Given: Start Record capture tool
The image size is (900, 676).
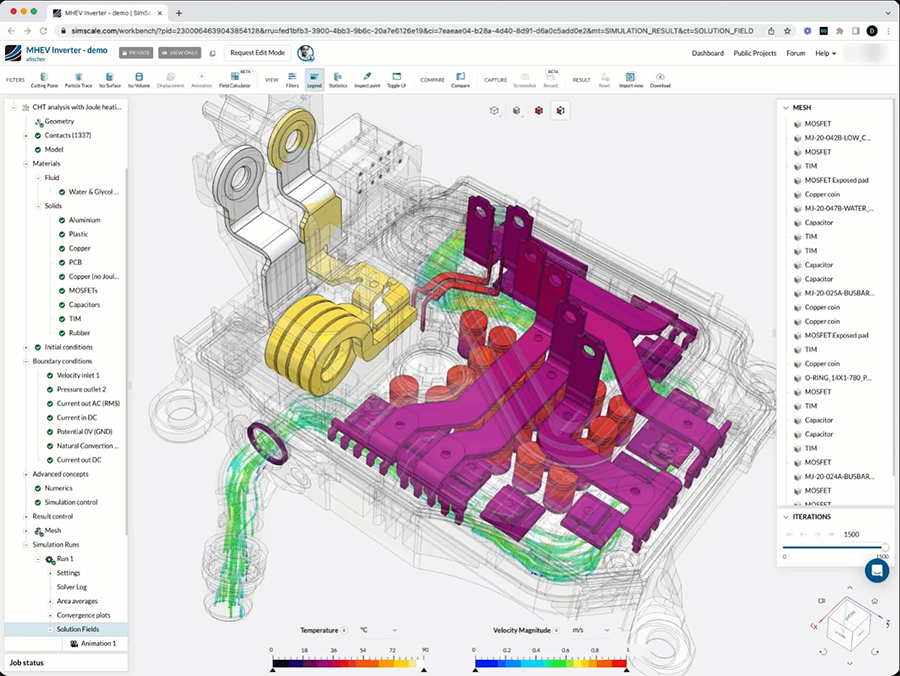Looking at the screenshot, I should 550,80.
